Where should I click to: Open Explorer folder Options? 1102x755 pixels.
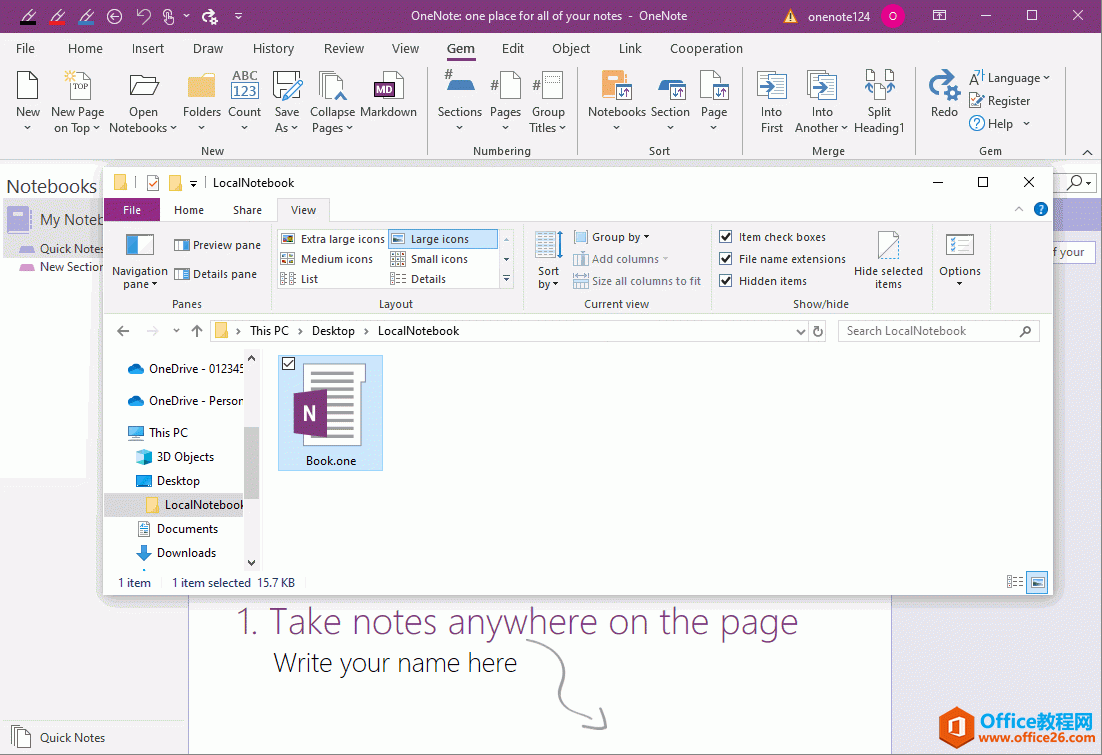click(959, 262)
